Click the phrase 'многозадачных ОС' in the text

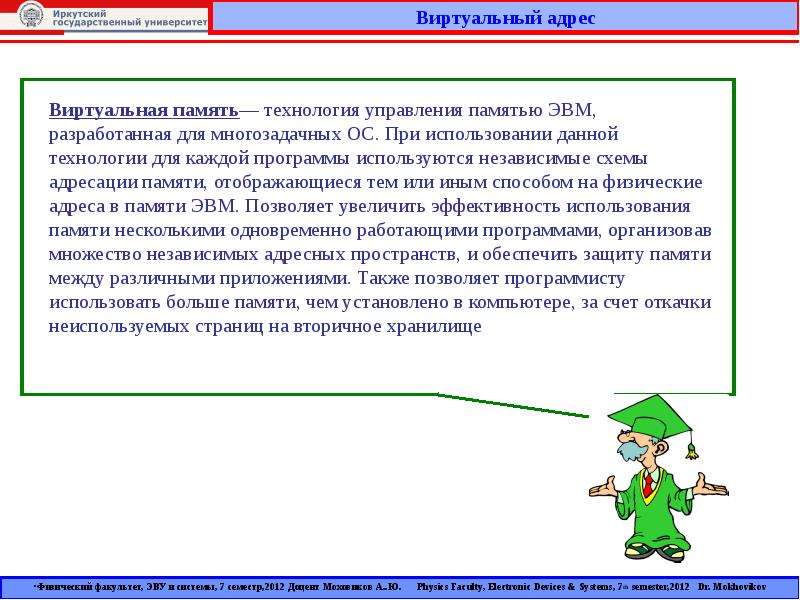(292, 134)
